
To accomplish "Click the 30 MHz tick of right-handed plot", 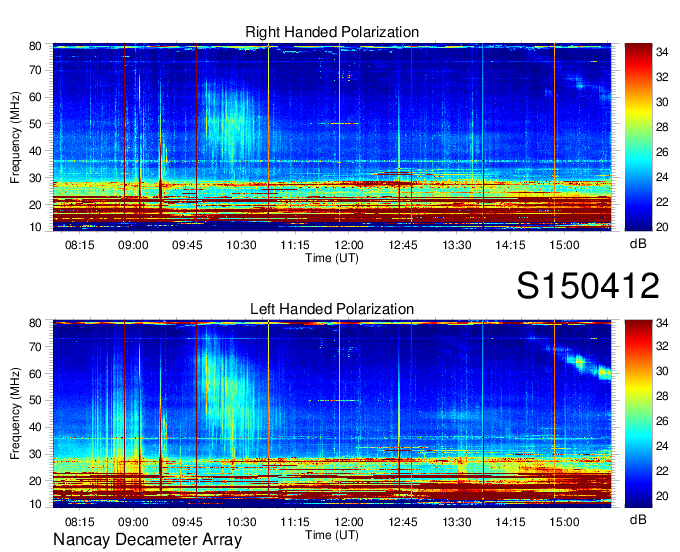I will pyautogui.click(x=36, y=178).
